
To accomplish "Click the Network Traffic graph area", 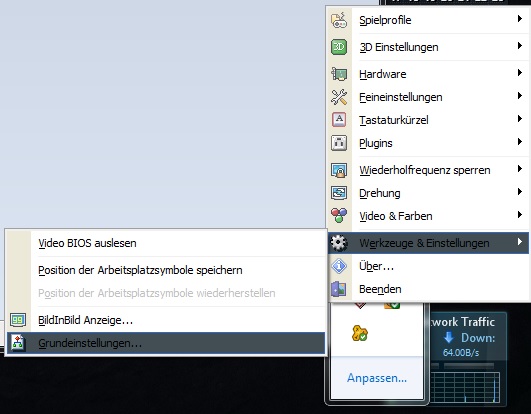I will (x=465, y=388).
